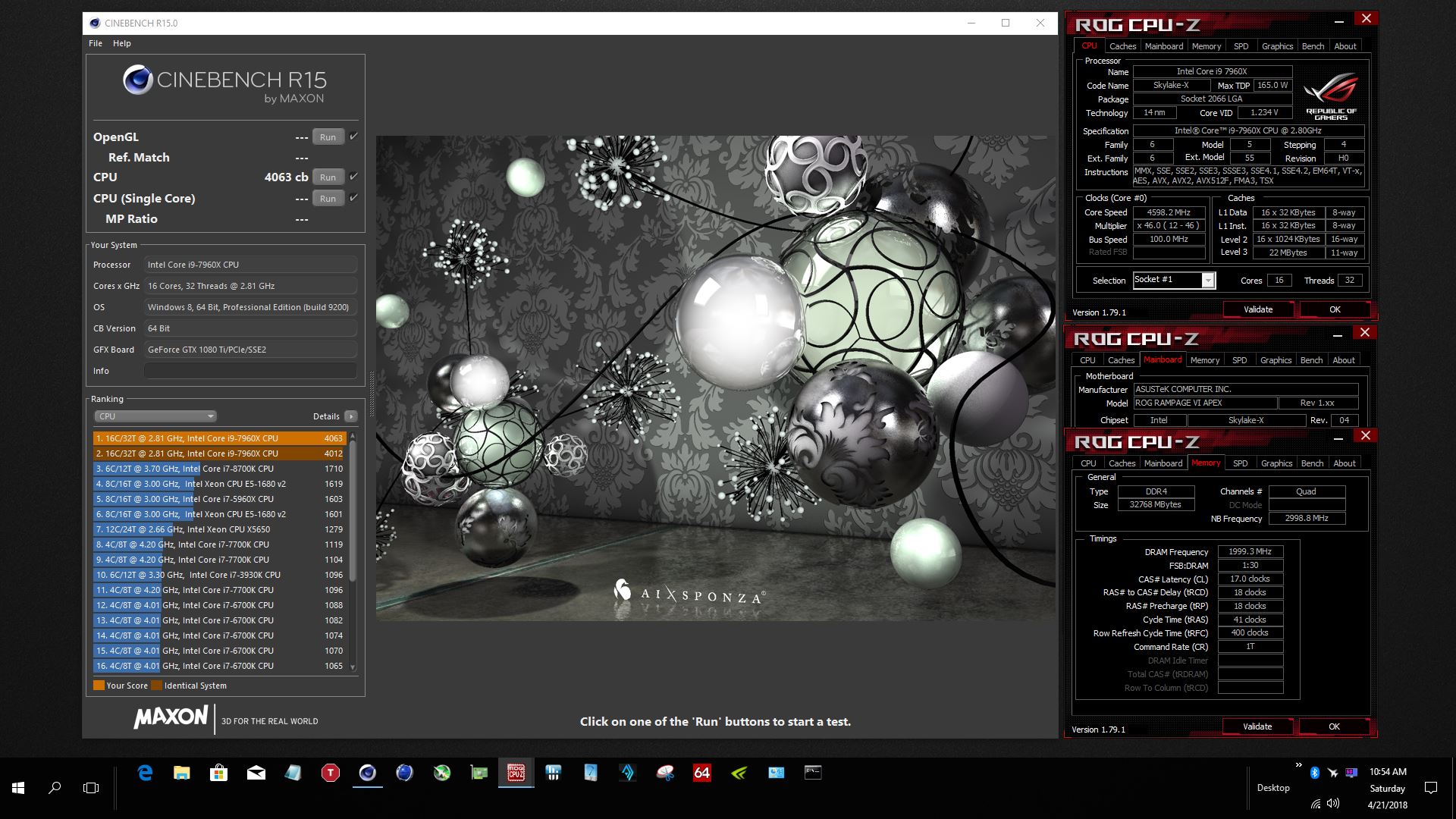This screenshot has width=1456, height=819.
Task: Click Validate in top CPU-Z window
Action: 1258,309
